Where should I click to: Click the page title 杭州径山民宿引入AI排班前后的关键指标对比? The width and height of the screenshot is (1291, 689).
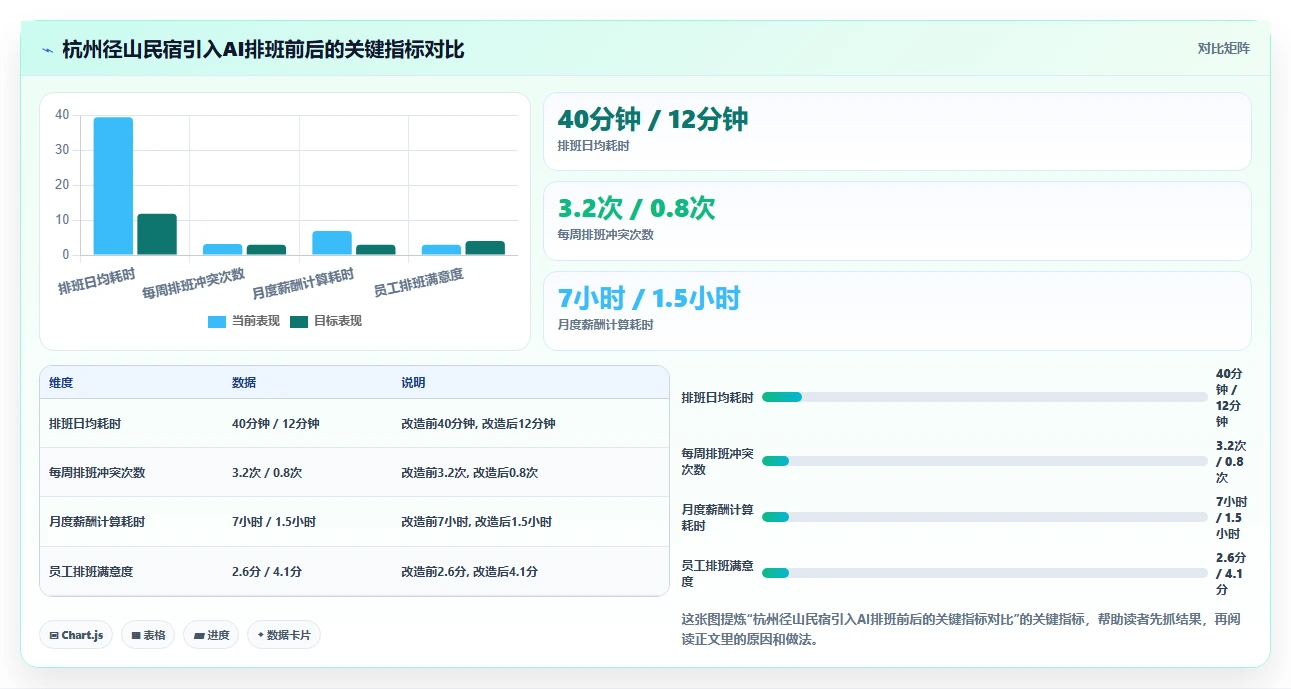pos(263,49)
